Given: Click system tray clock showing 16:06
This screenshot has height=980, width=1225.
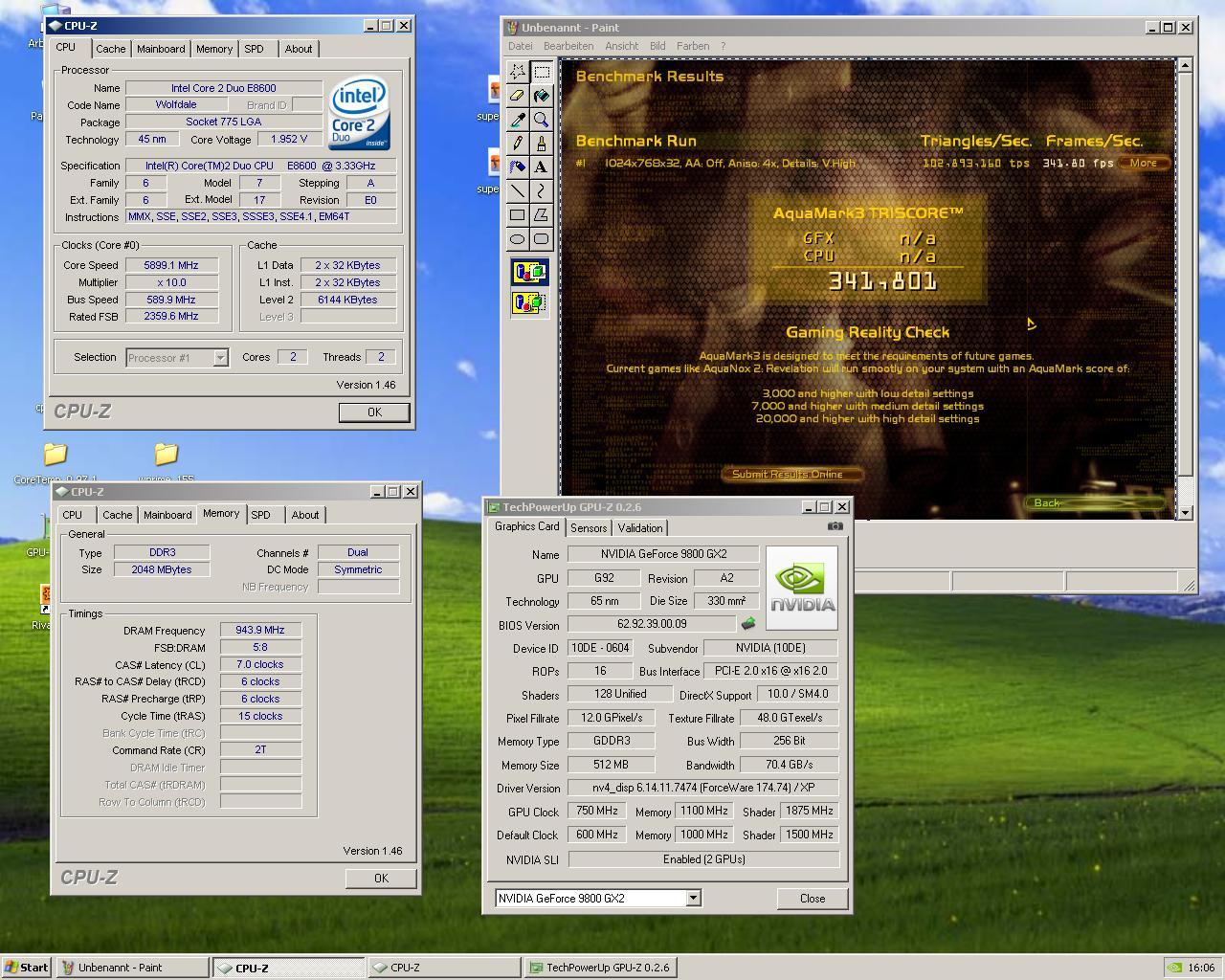Looking at the screenshot, I should click(x=1201, y=968).
